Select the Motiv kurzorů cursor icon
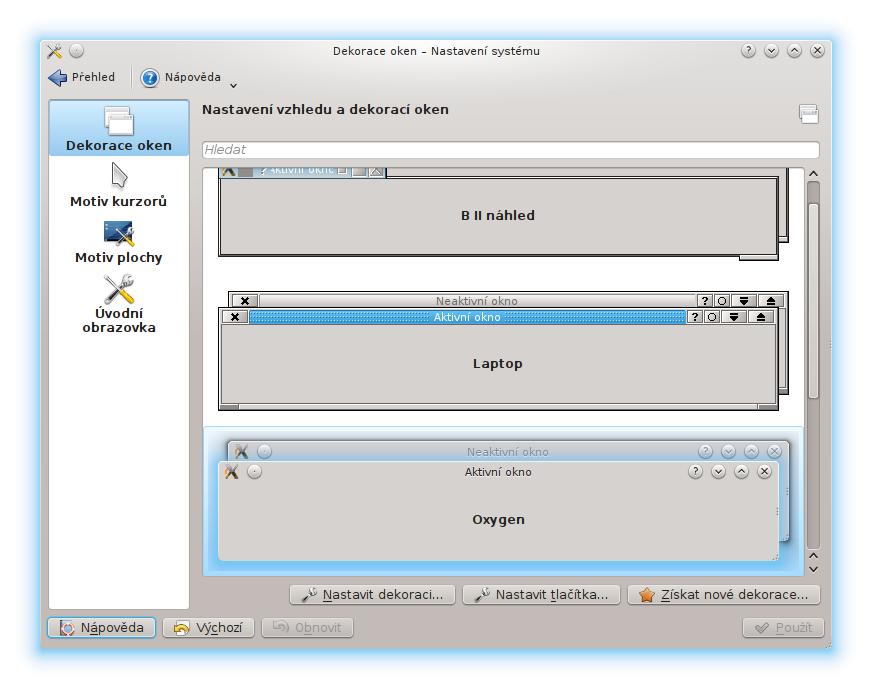 [119, 176]
